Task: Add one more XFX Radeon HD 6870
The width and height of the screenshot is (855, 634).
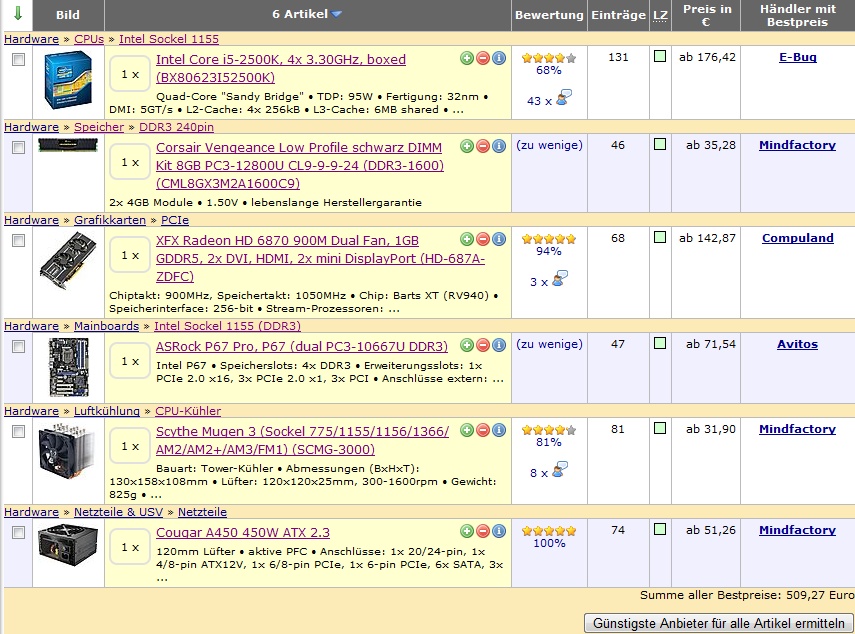Action: point(467,239)
